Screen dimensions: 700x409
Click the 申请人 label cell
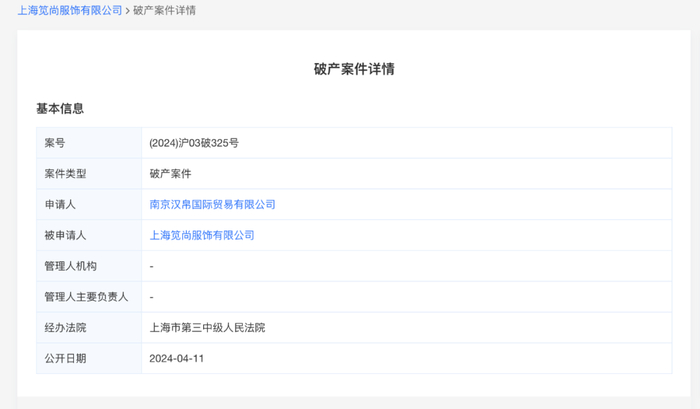tap(89, 204)
